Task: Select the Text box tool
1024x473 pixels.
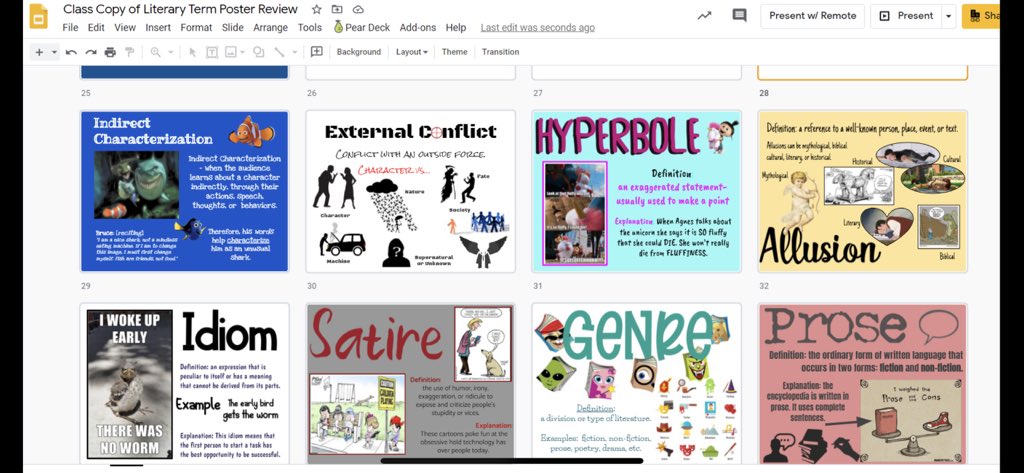Action: tap(212, 52)
